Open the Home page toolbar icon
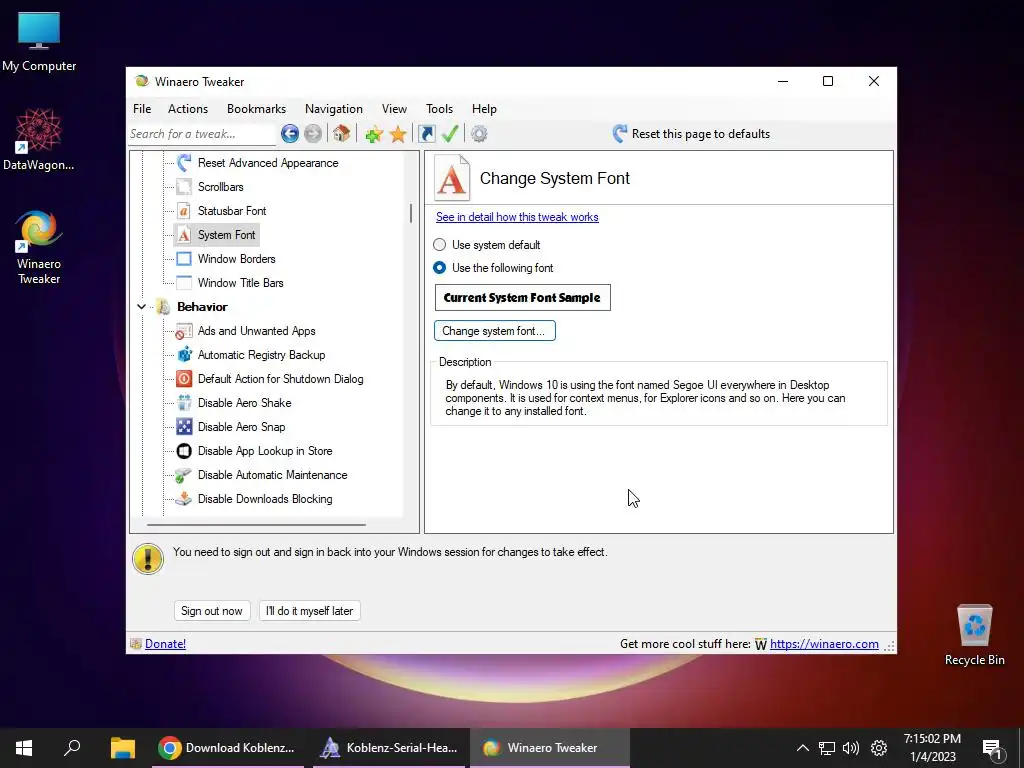1024x768 pixels. (x=341, y=134)
